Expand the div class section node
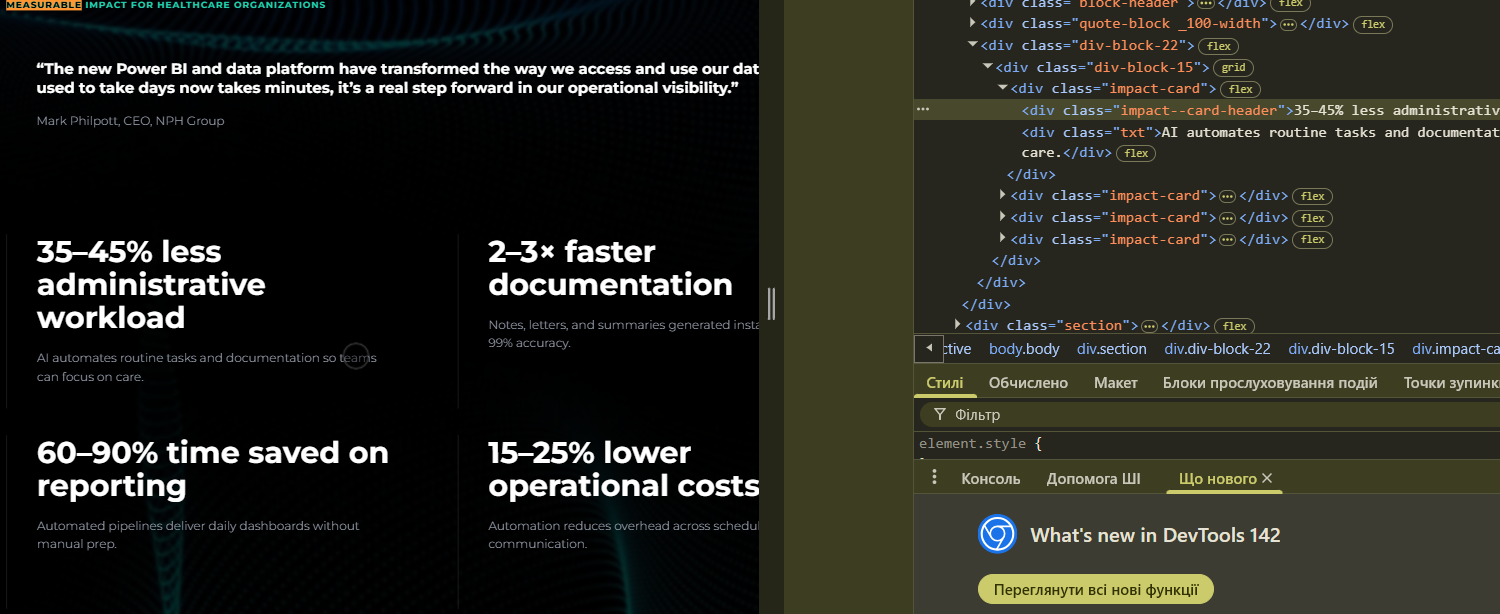Screen dimensions: 1500x614 958,325
